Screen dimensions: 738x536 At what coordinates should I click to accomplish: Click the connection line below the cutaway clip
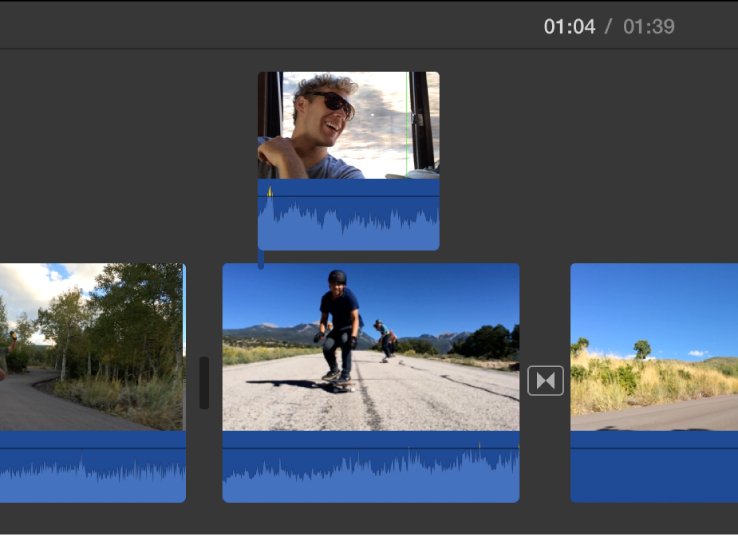261,260
